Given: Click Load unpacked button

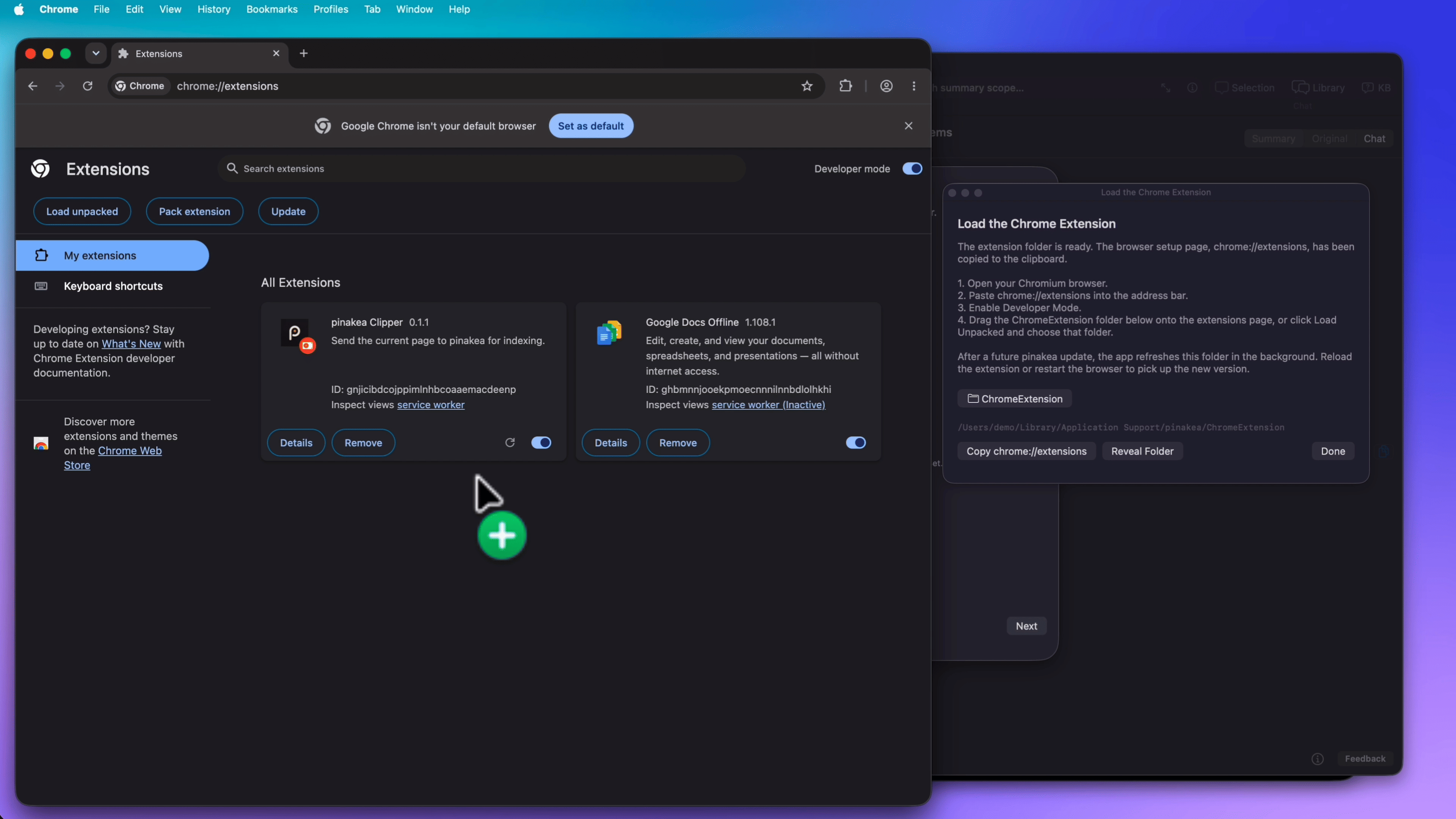Looking at the screenshot, I should point(82,212).
